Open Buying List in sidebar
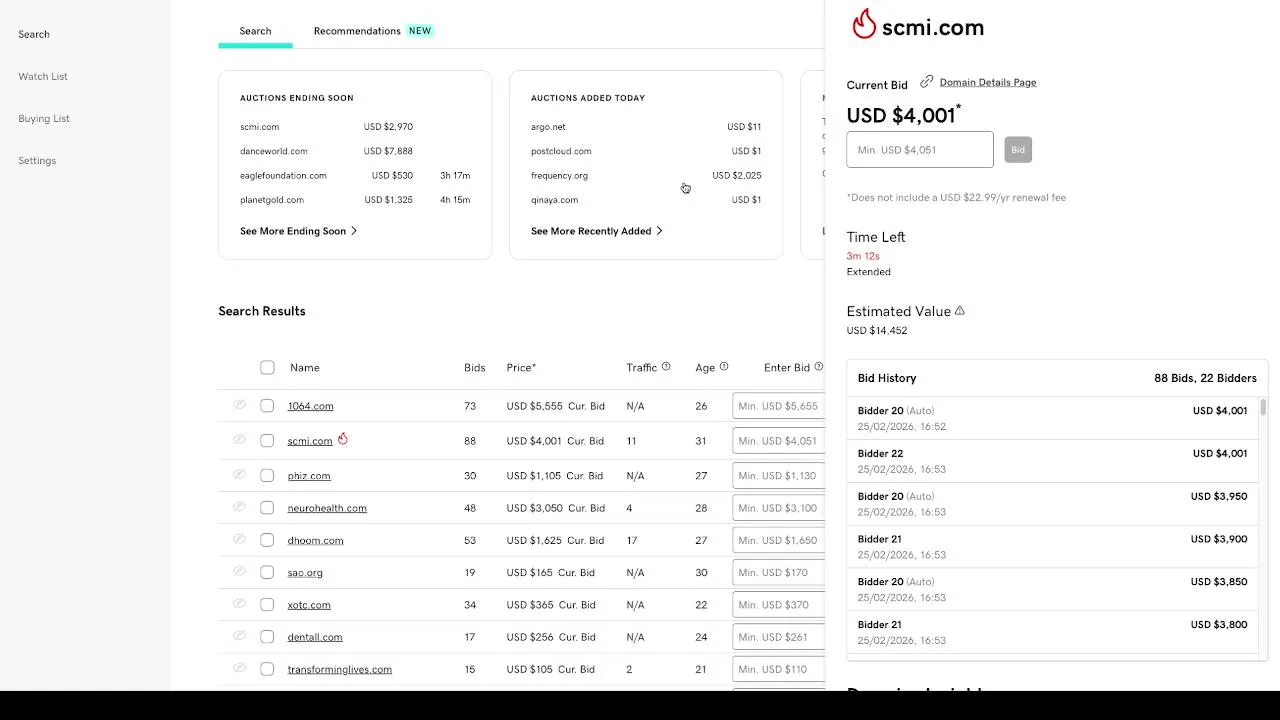 pyautogui.click(x=44, y=118)
